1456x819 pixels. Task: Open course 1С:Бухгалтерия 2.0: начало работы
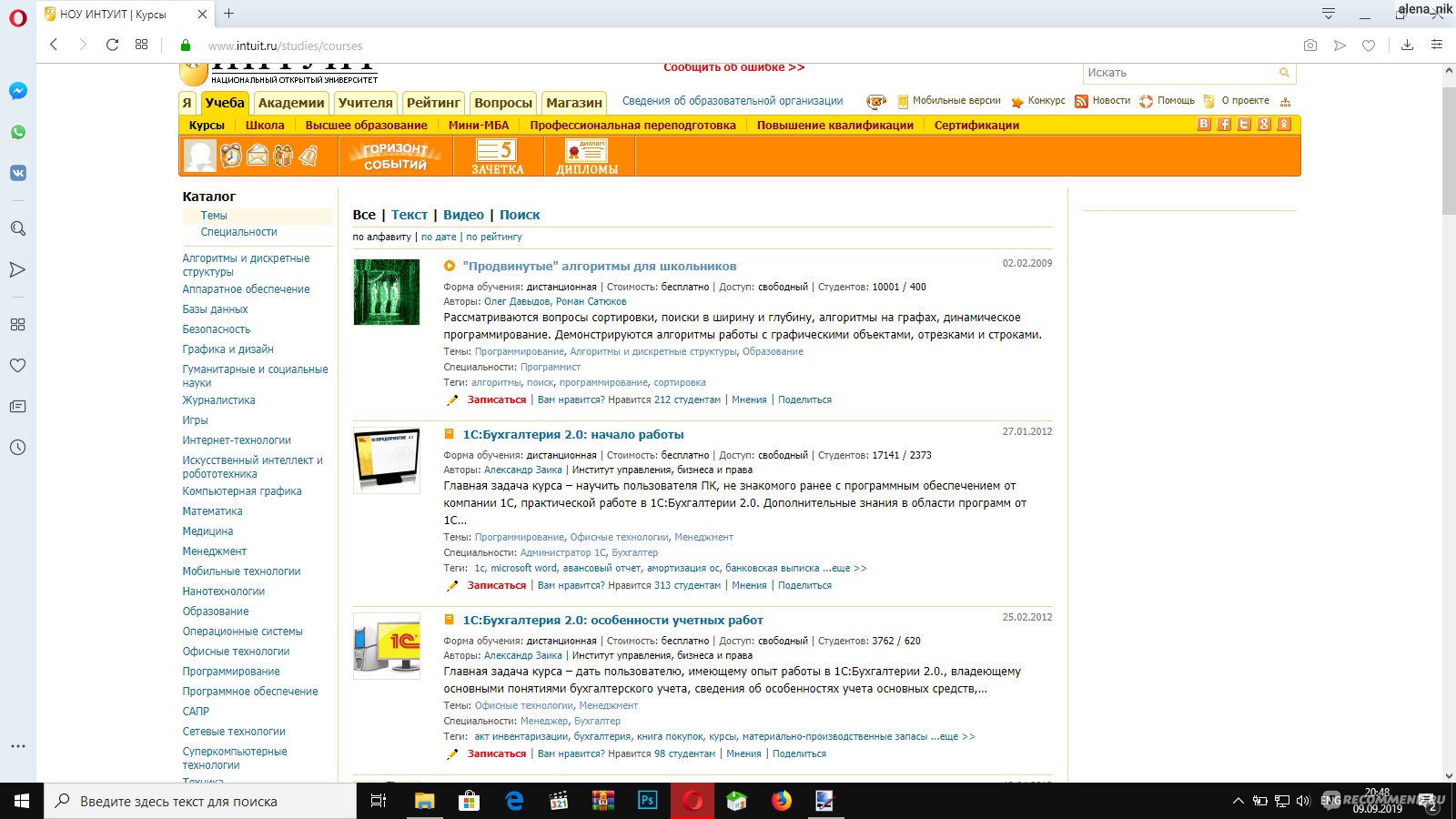click(573, 434)
